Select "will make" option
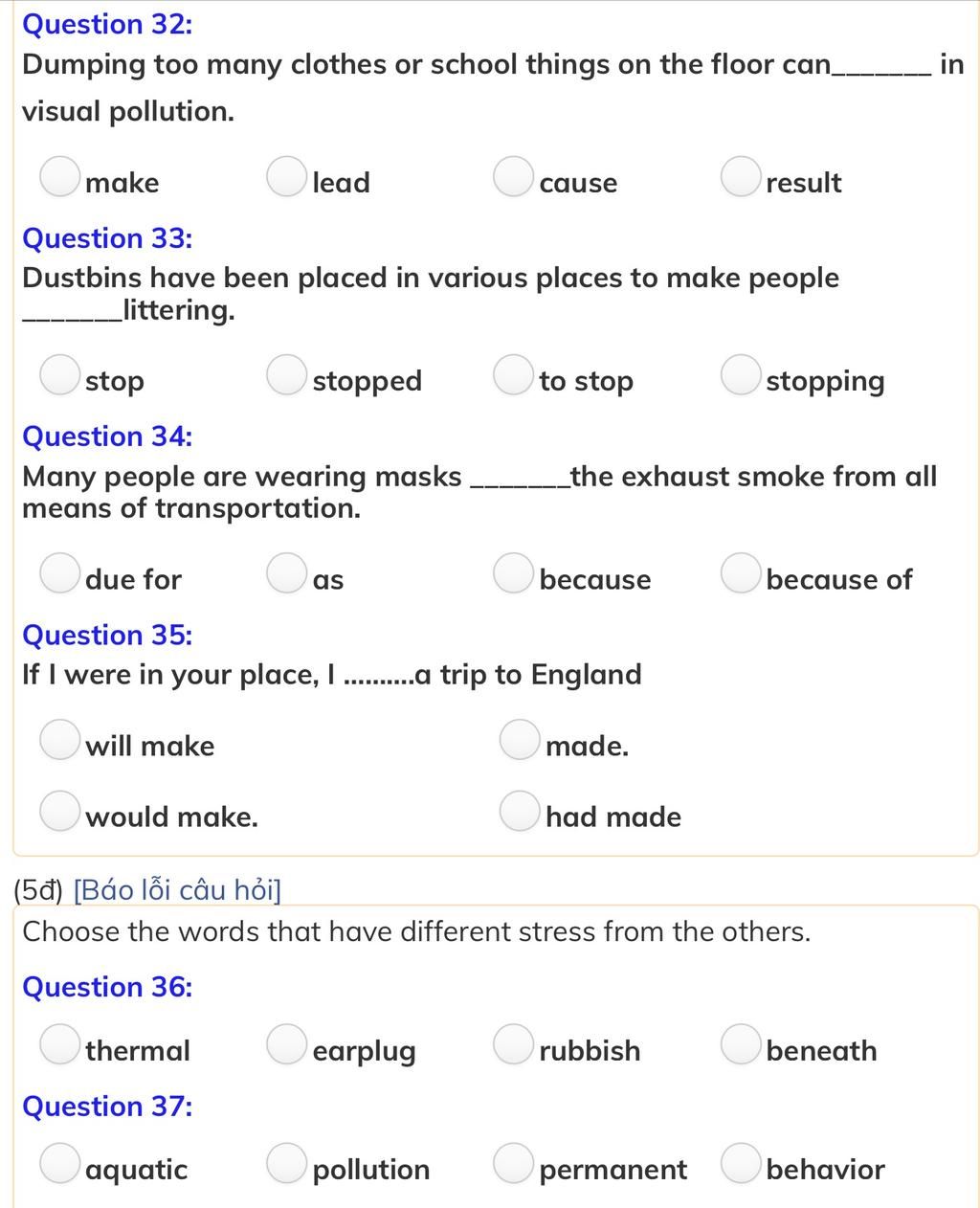The image size is (980, 1208). coord(59,740)
